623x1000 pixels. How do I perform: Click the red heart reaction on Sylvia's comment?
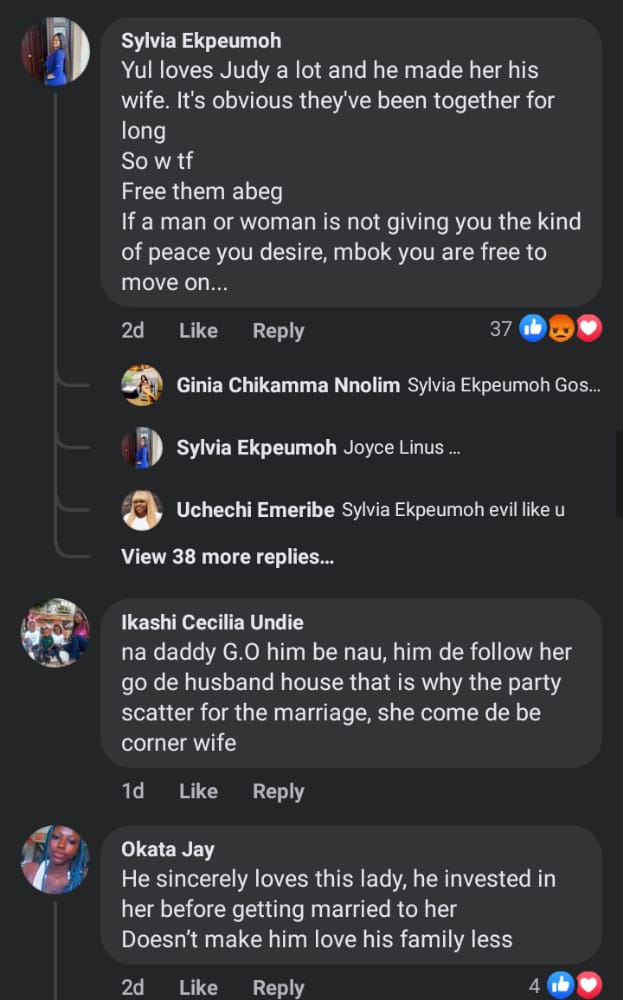click(589, 328)
